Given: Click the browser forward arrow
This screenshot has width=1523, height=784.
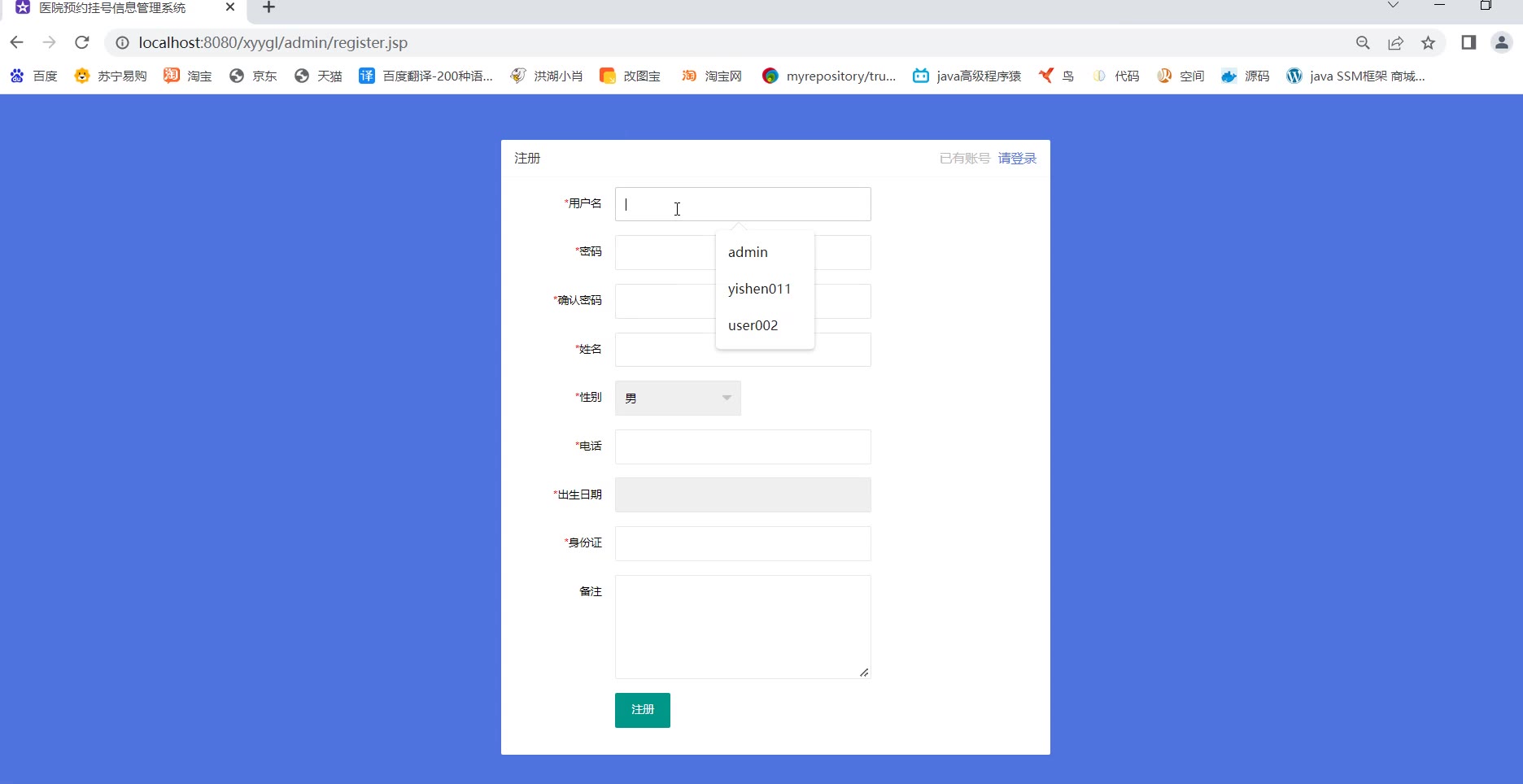Looking at the screenshot, I should coord(49,42).
